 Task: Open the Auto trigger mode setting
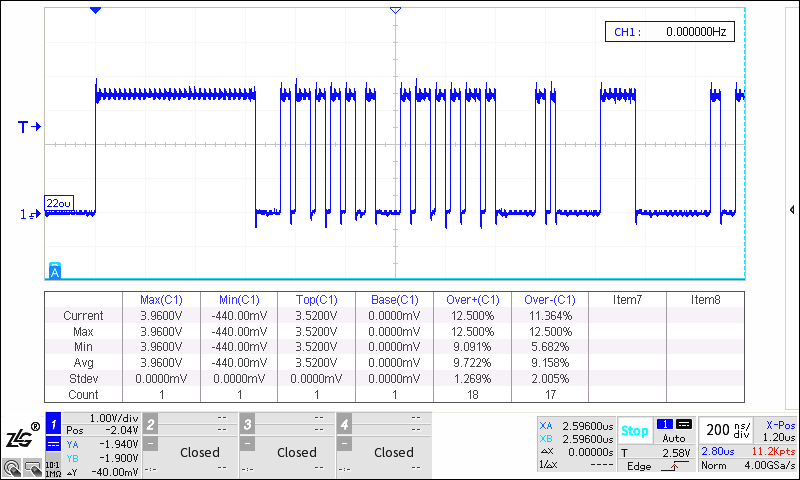coord(674,438)
